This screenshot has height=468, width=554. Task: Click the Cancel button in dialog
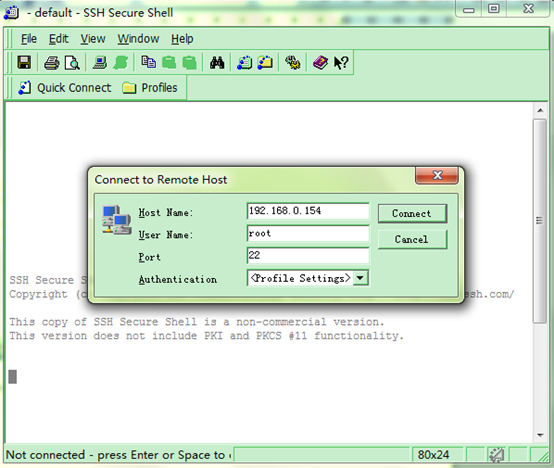(412, 239)
